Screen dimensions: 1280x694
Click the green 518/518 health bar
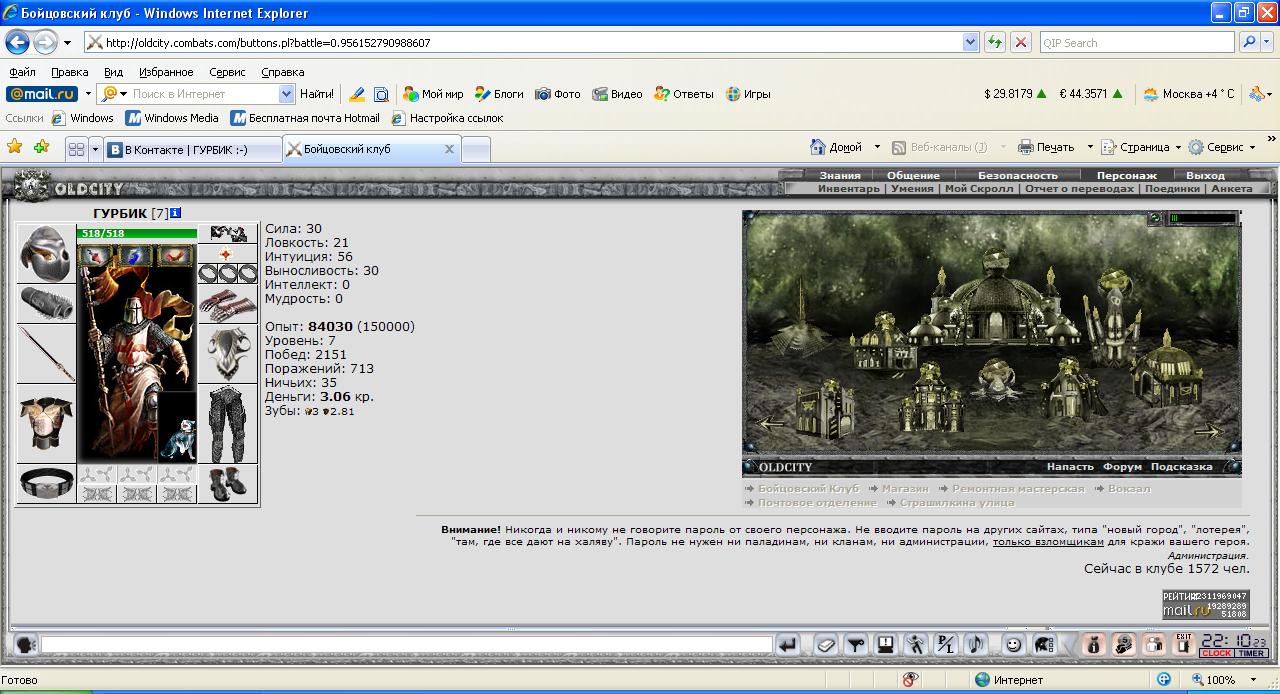tap(138, 233)
